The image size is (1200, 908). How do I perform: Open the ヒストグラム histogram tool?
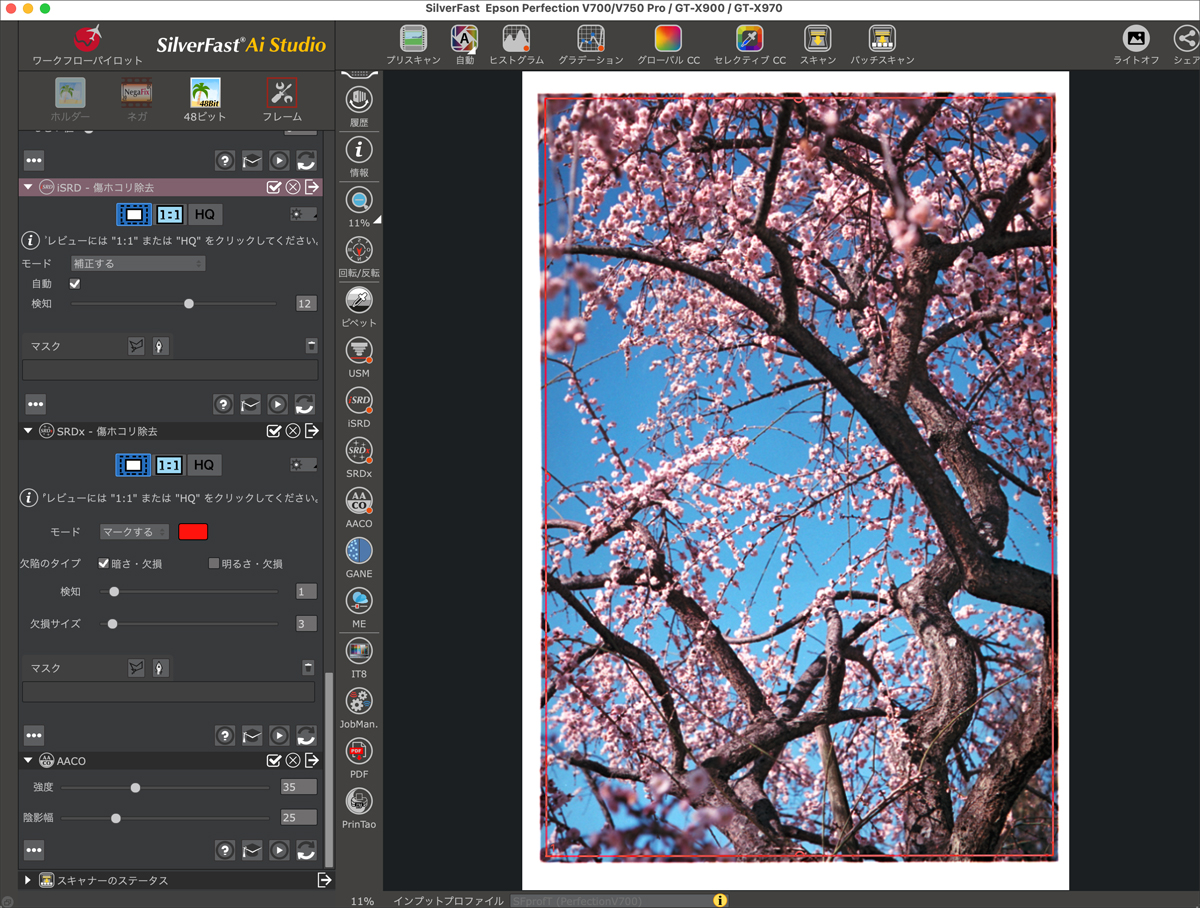tap(516, 40)
